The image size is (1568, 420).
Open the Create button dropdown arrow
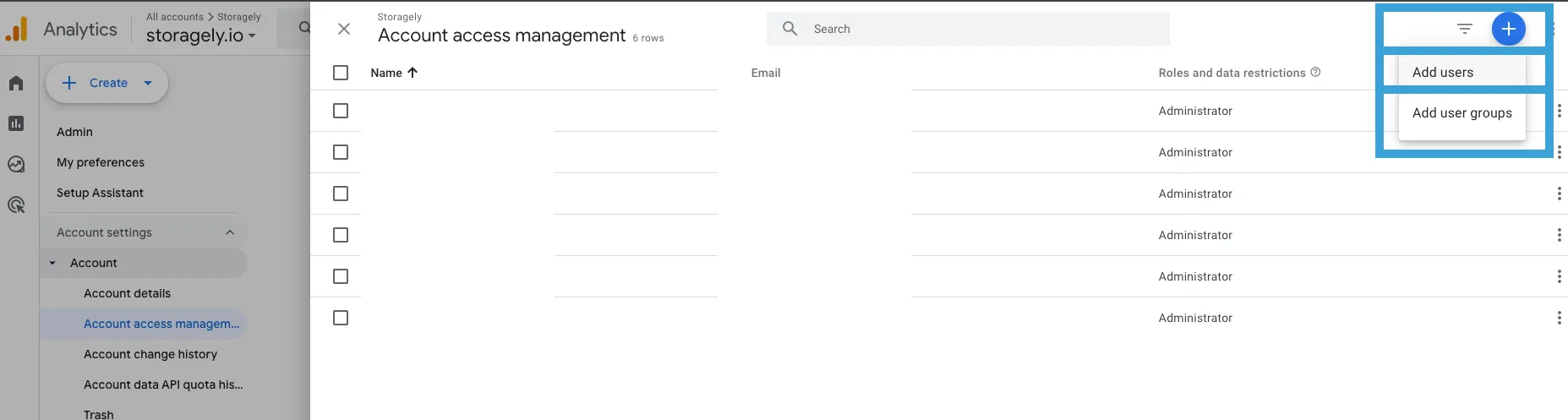click(148, 83)
